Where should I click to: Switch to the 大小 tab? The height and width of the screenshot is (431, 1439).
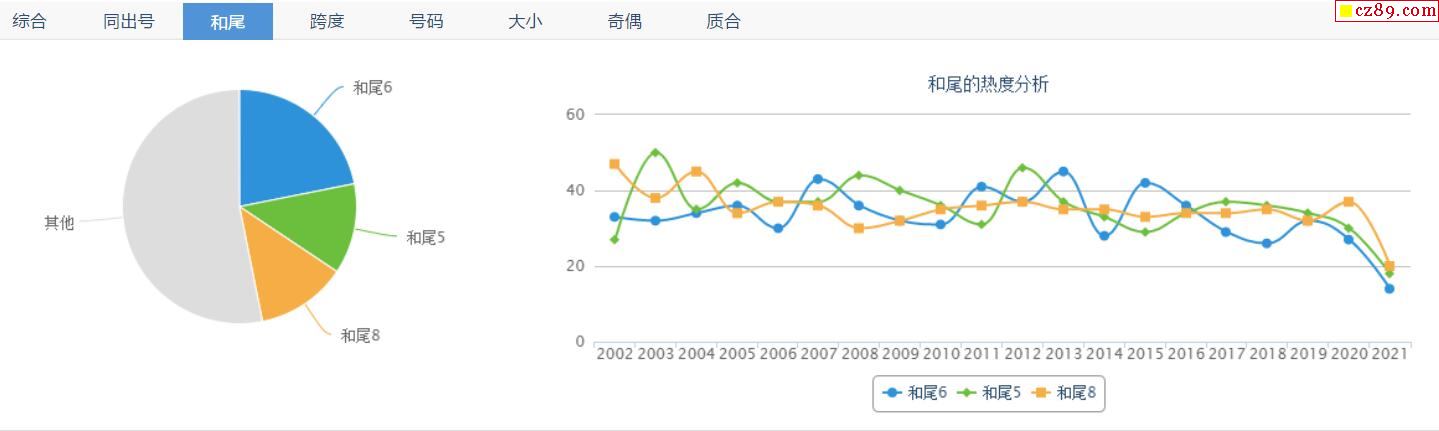click(x=525, y=21)
